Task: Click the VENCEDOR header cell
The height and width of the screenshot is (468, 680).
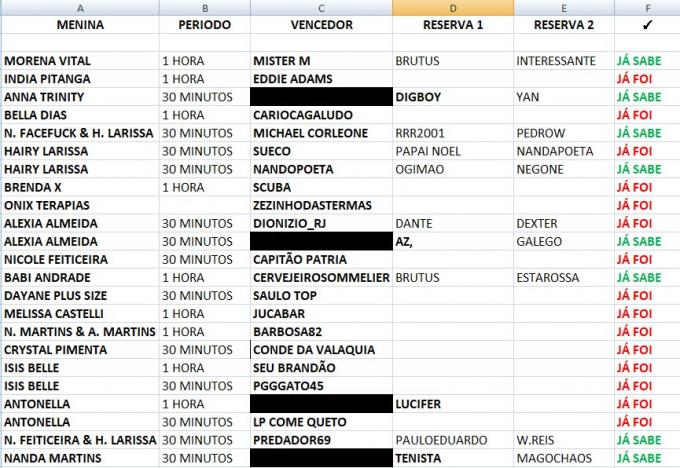Action: pyautogui.click(x=321, y=25)
